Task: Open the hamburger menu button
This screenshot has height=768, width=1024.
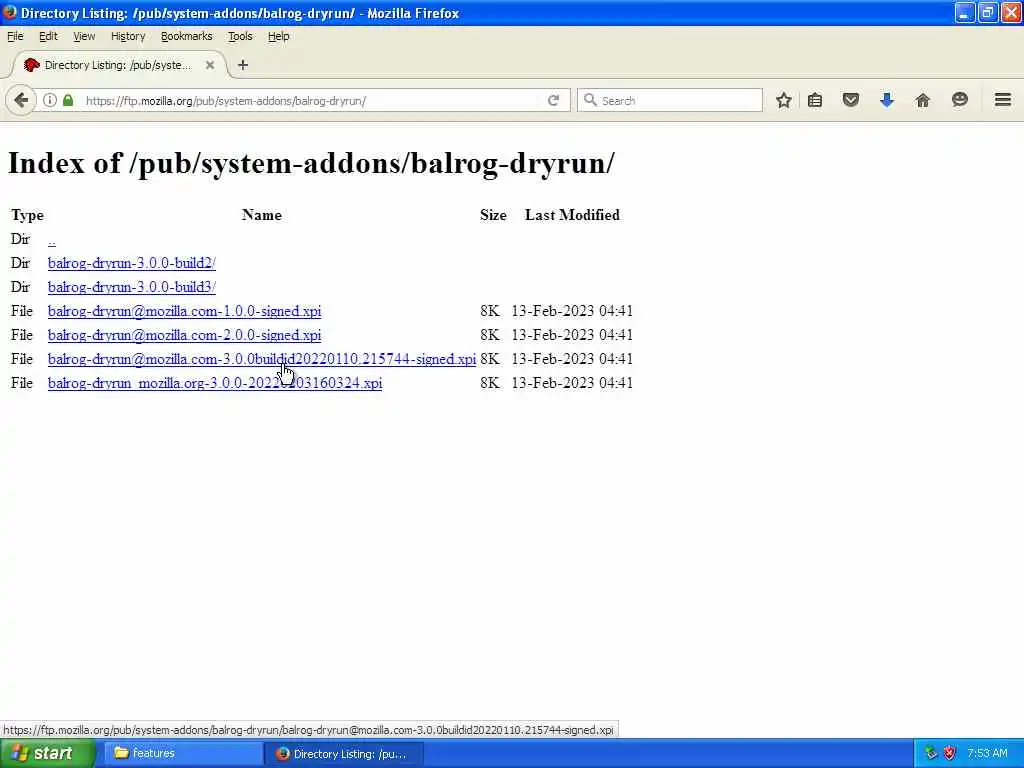Action: coord(1002,100)
